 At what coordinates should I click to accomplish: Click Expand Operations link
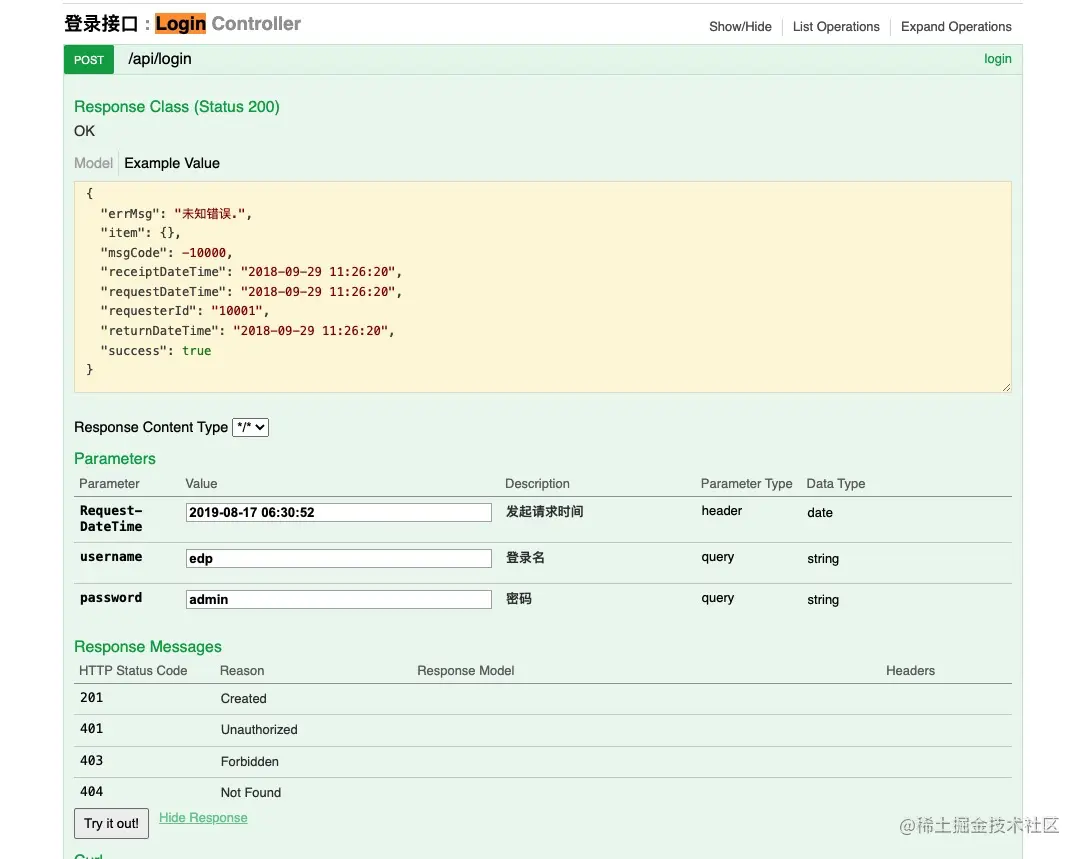pyautogui.click(x=956, y=27)
